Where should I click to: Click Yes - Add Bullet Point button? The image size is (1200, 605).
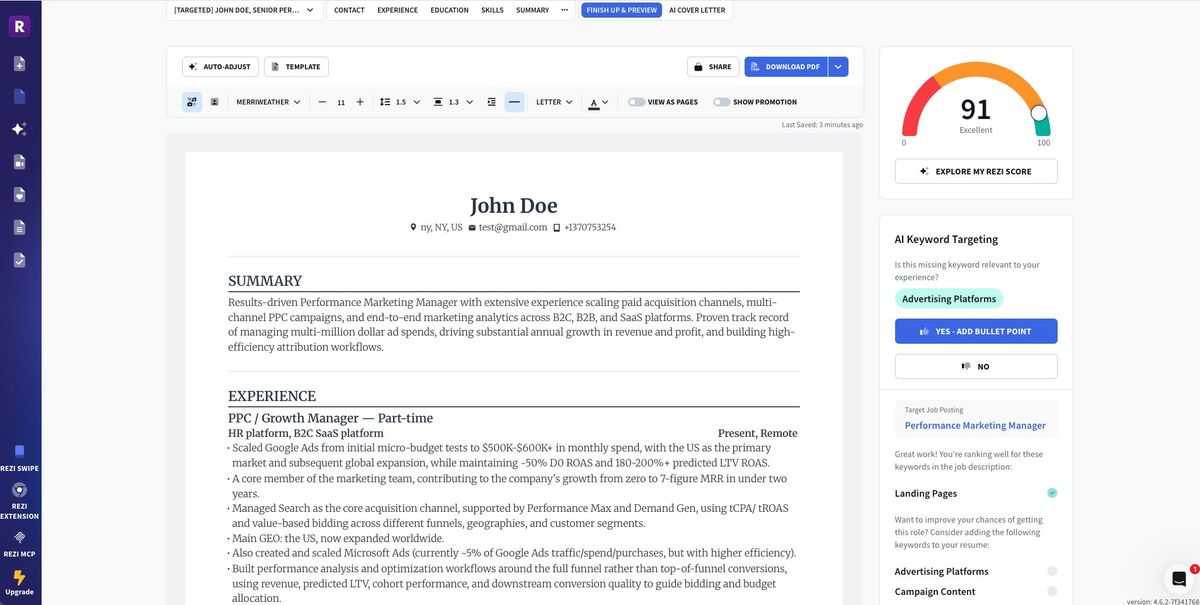point(975,331)
